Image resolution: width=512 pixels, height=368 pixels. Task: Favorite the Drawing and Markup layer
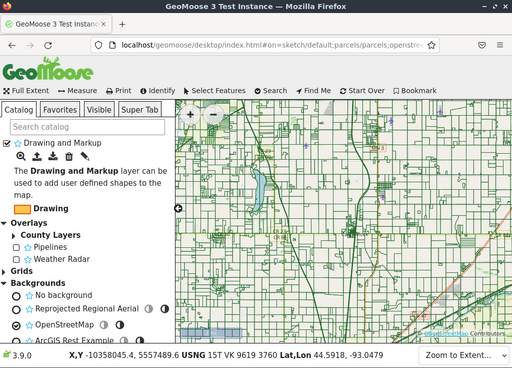coord(18,143)
